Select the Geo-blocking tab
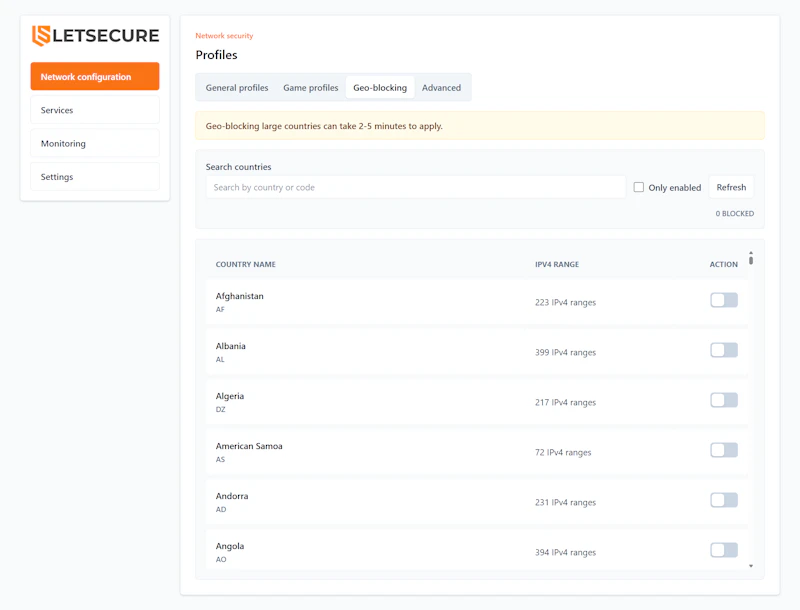The width and height of the screenshot is (800, 610). (380, 88)
